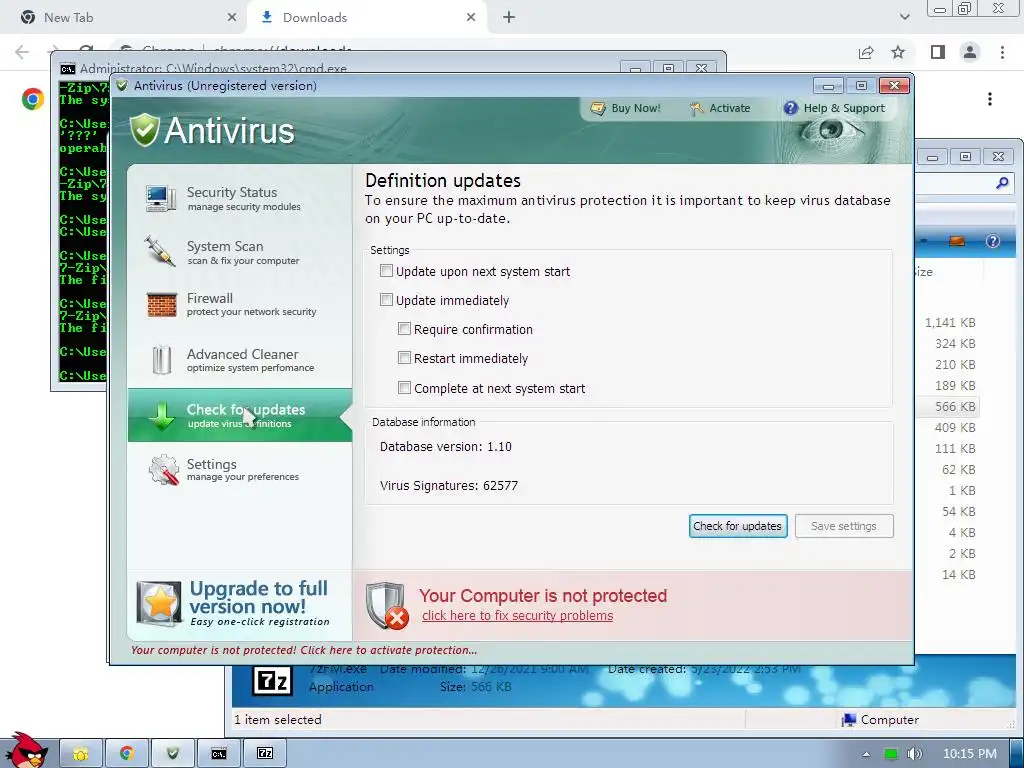1024x768 pixels.
Task: Select Check for updates sidebar item
Action: click(x=240, y=415)
